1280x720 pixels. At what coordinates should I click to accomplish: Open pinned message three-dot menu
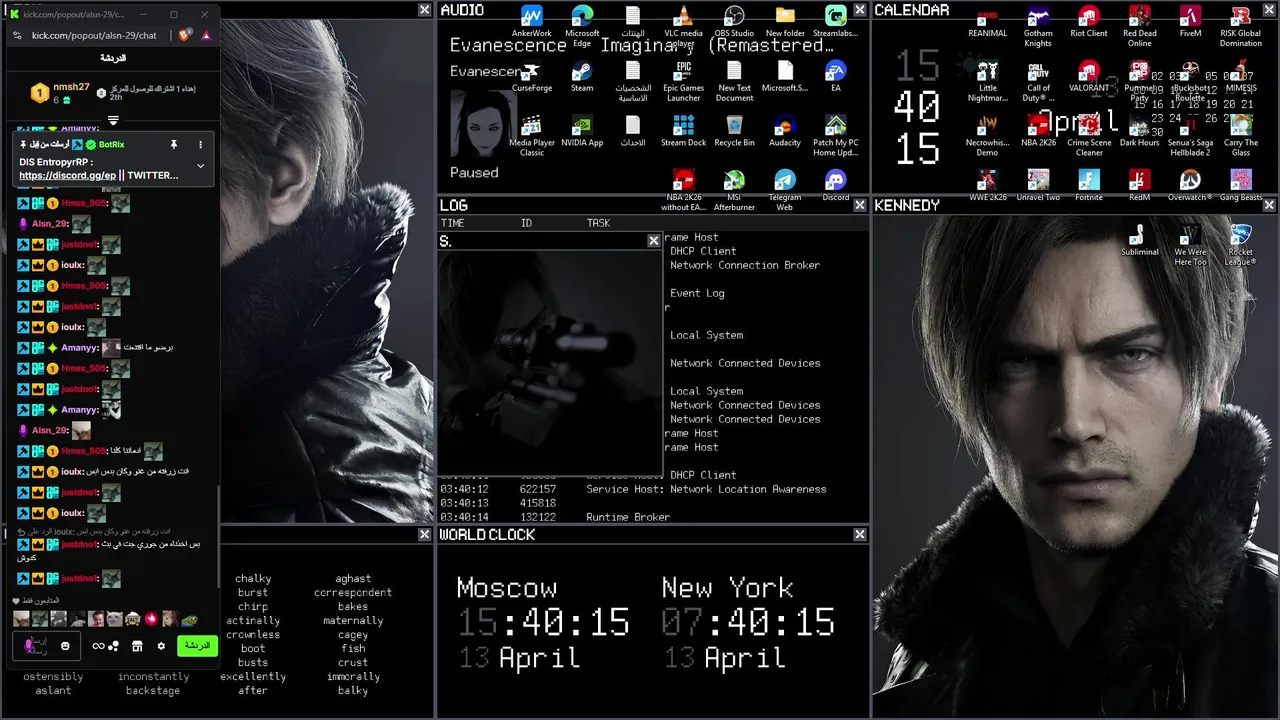click(200, 145)
